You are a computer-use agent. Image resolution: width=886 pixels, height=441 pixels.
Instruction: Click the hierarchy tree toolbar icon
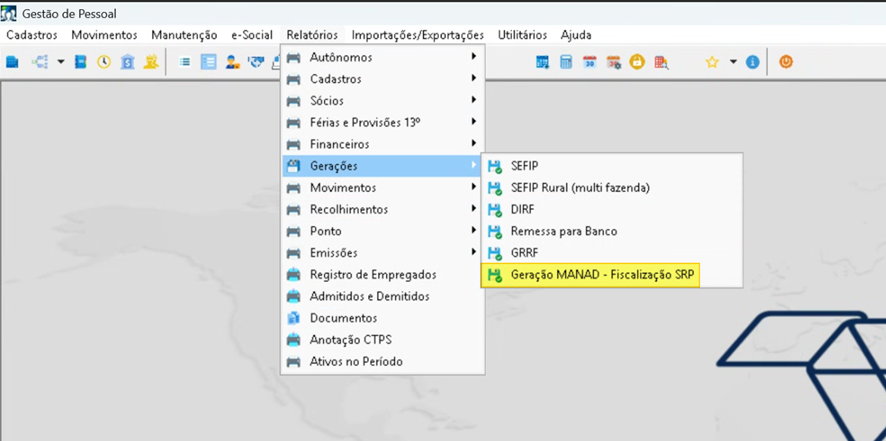click(x=40, y=62)
